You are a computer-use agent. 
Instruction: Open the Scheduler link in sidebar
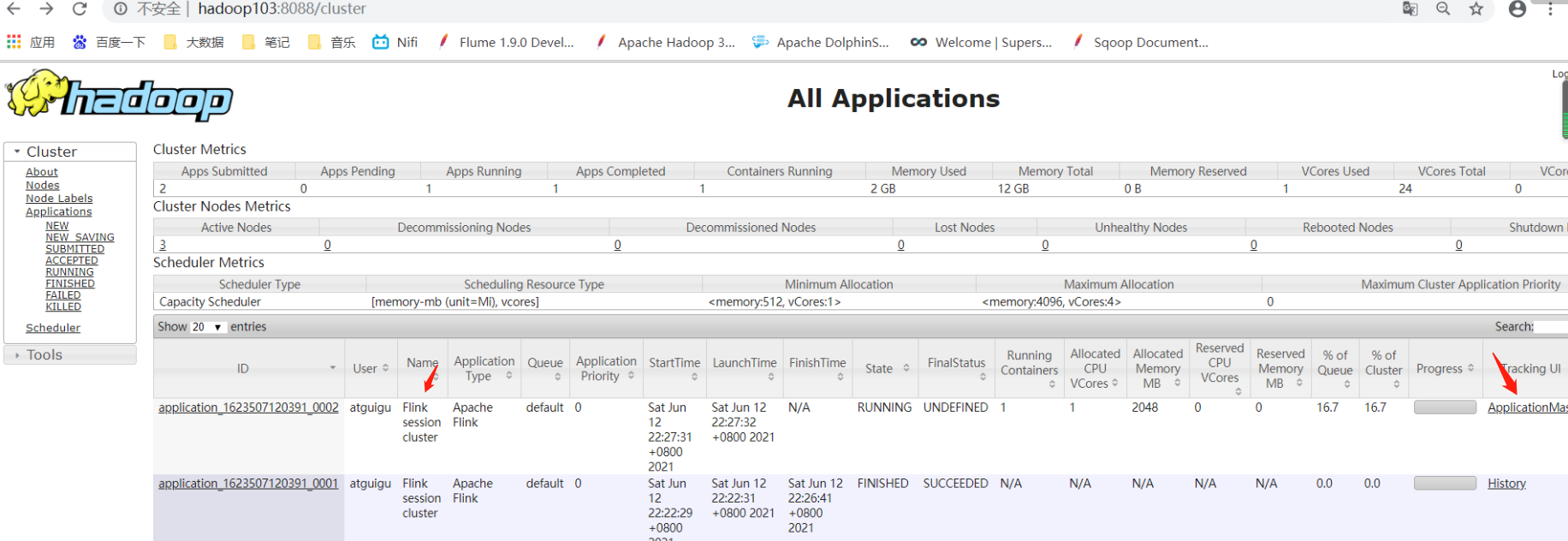tap(53, 328)
